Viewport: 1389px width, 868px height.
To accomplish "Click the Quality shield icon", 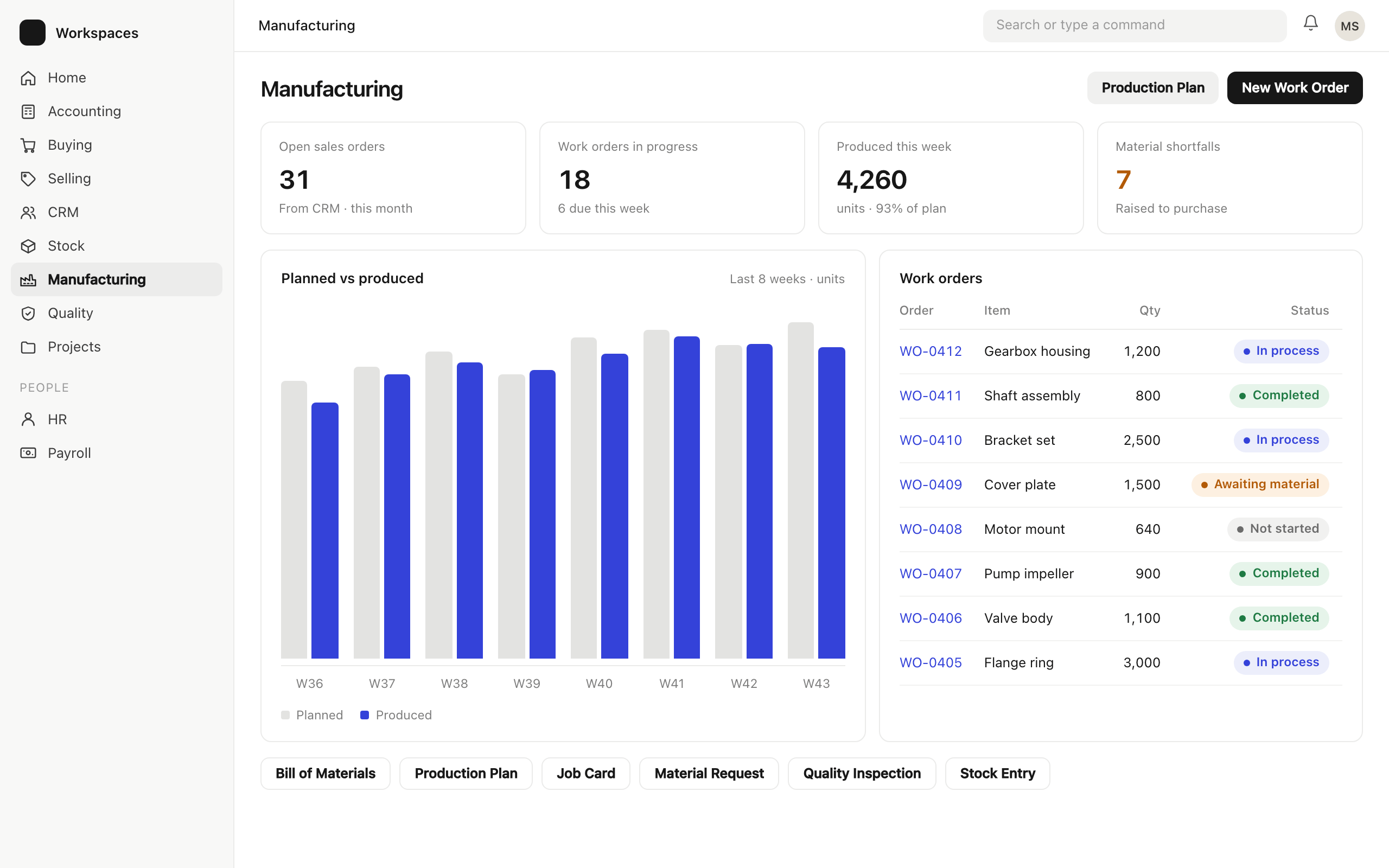I will click(x=28, y=314).
